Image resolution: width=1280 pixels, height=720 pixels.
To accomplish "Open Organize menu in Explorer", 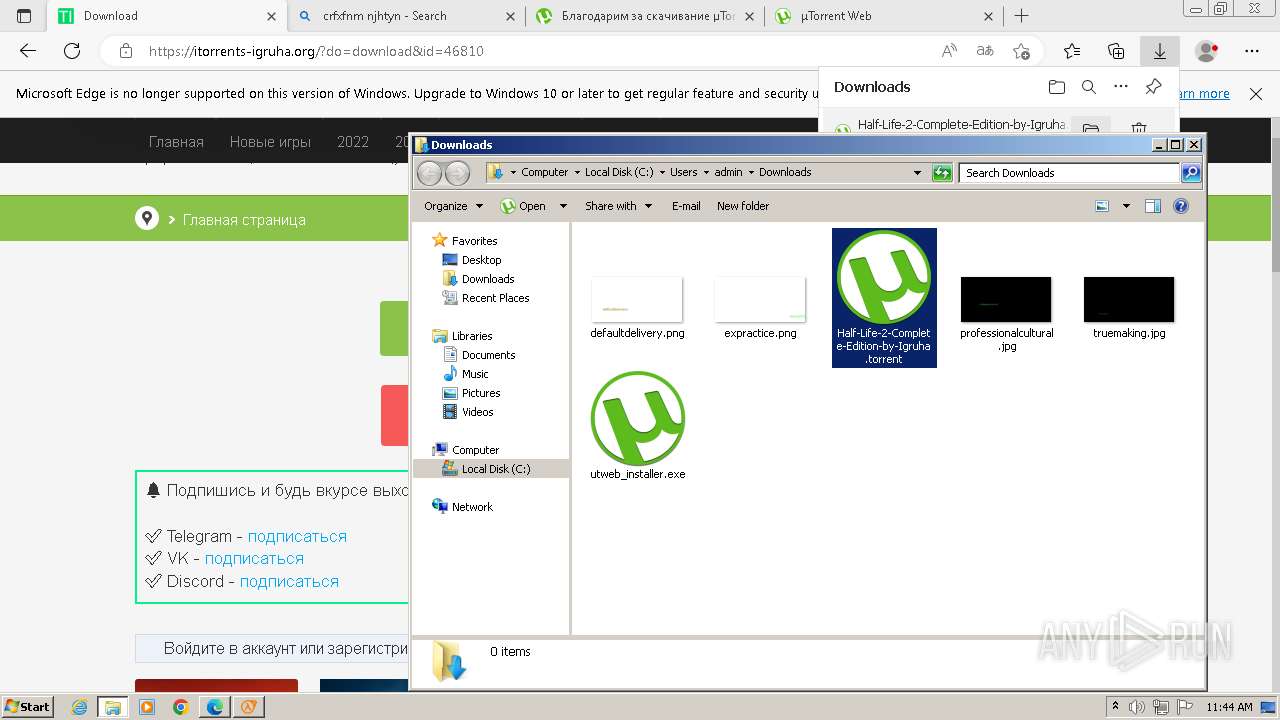I will point(453,206).
